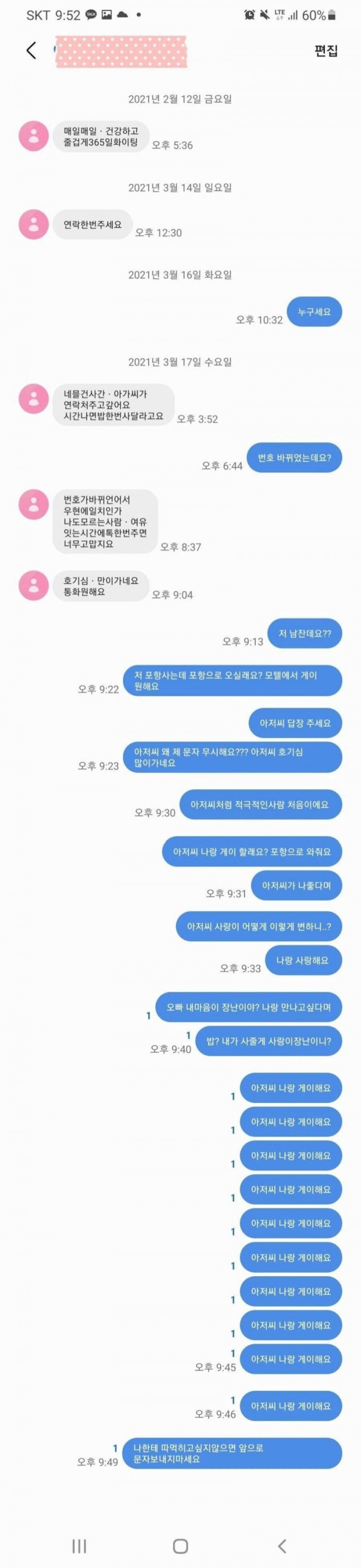The width and height of the screenshot is (361, 1568).
Task: Tap avatar beside 번호가바뀌언어서 message
Action: (x=34, y=504)
